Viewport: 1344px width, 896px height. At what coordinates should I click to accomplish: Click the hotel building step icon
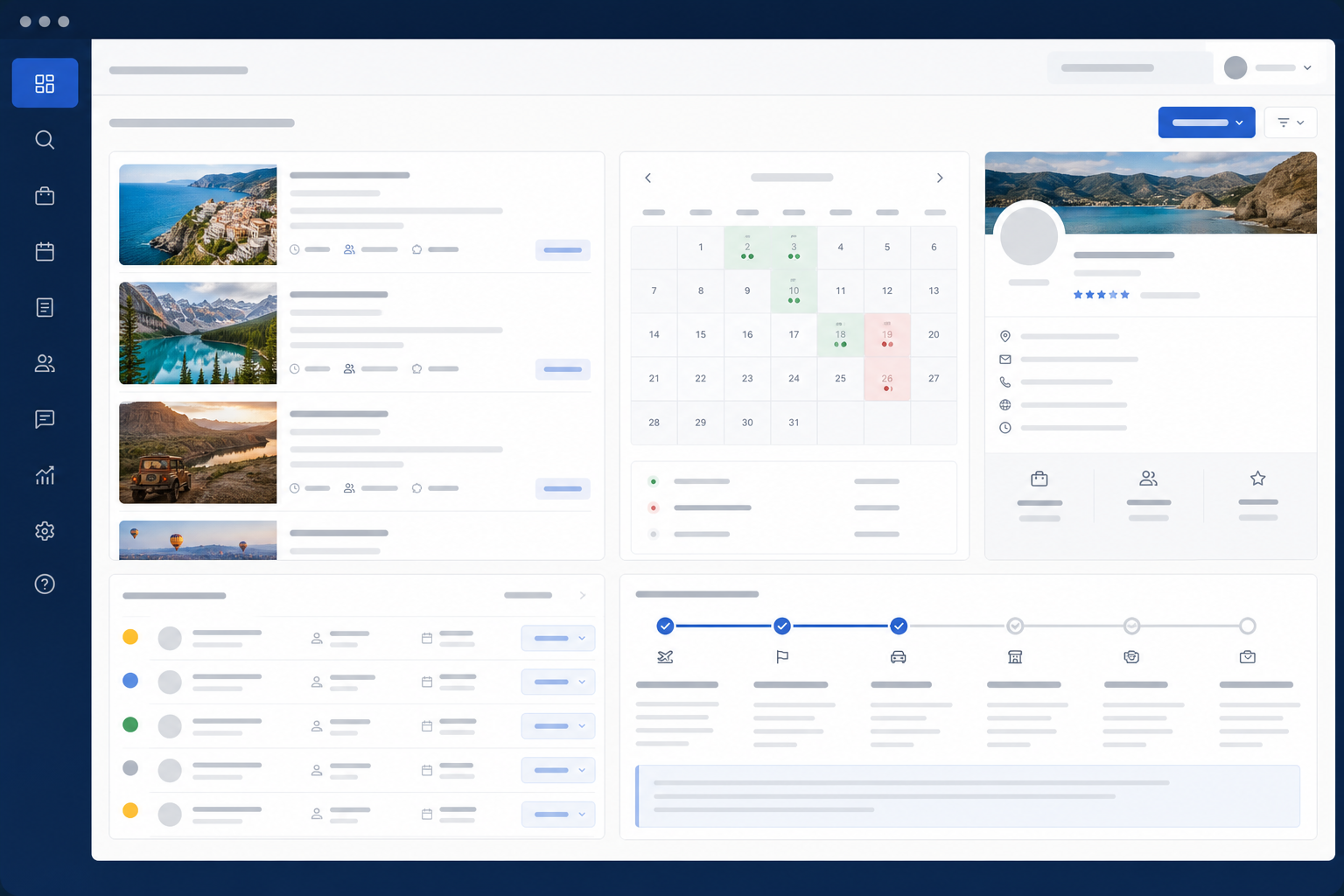(1015, 657)
